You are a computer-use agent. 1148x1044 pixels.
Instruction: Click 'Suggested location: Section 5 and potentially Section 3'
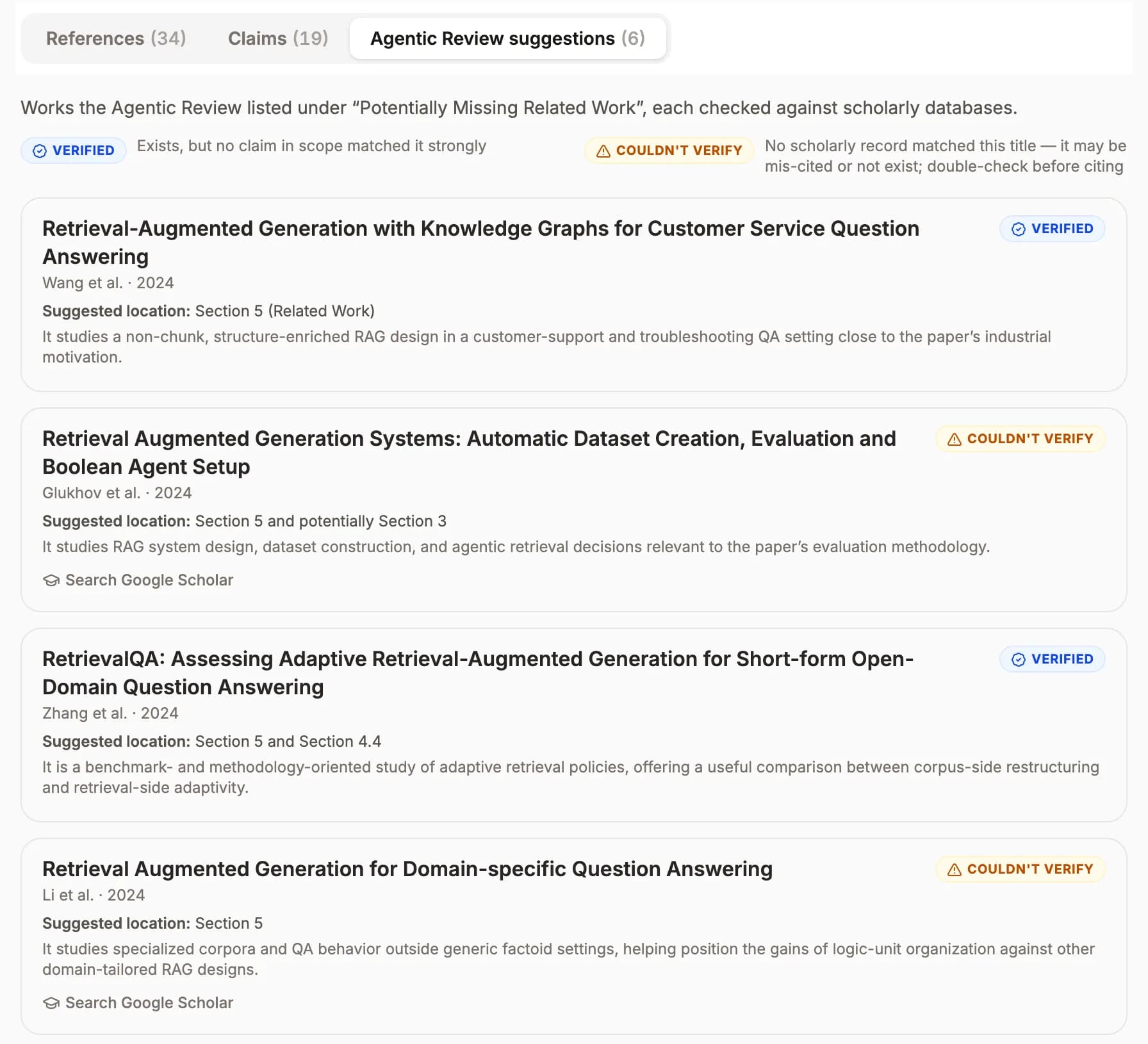coord(244,521)
